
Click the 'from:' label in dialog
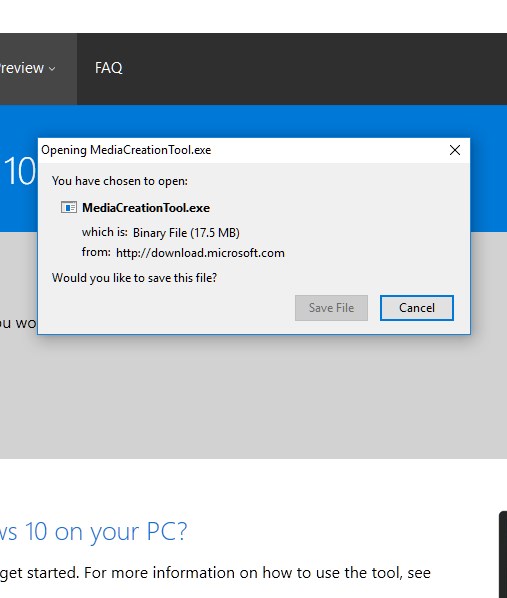(x=96, y=252)
